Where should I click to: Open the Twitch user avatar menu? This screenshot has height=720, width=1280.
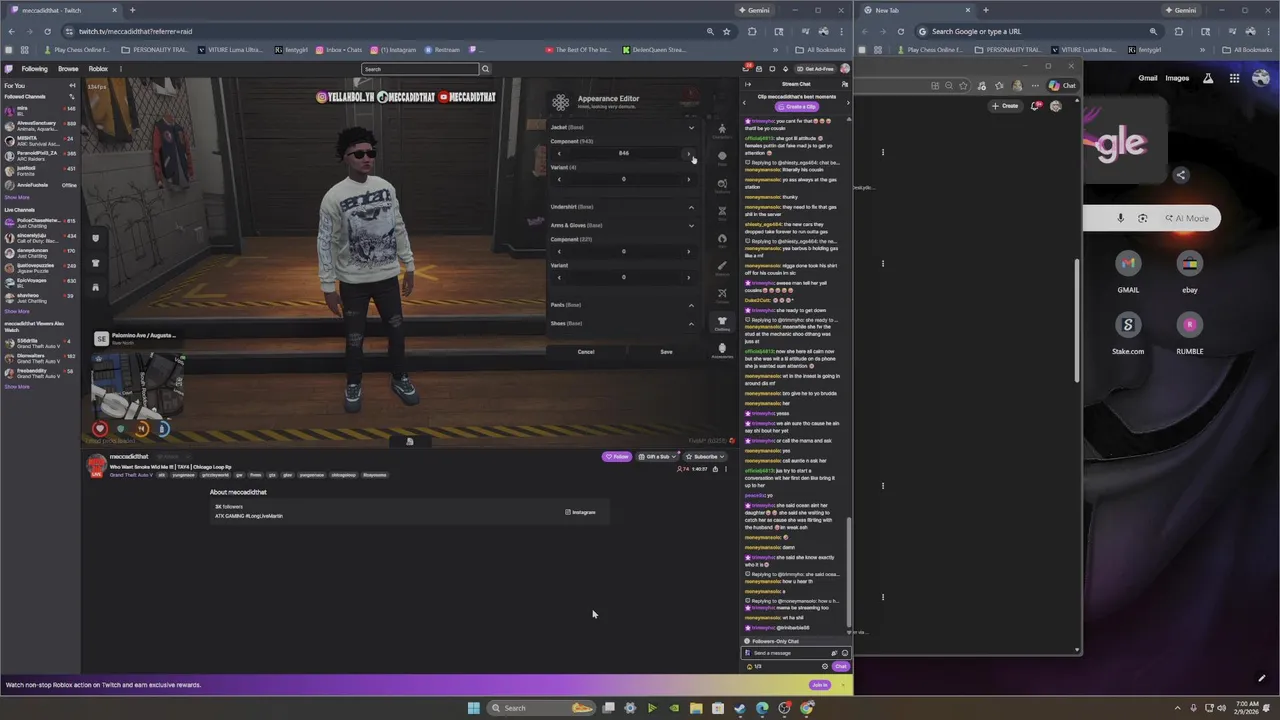point(845,69)
